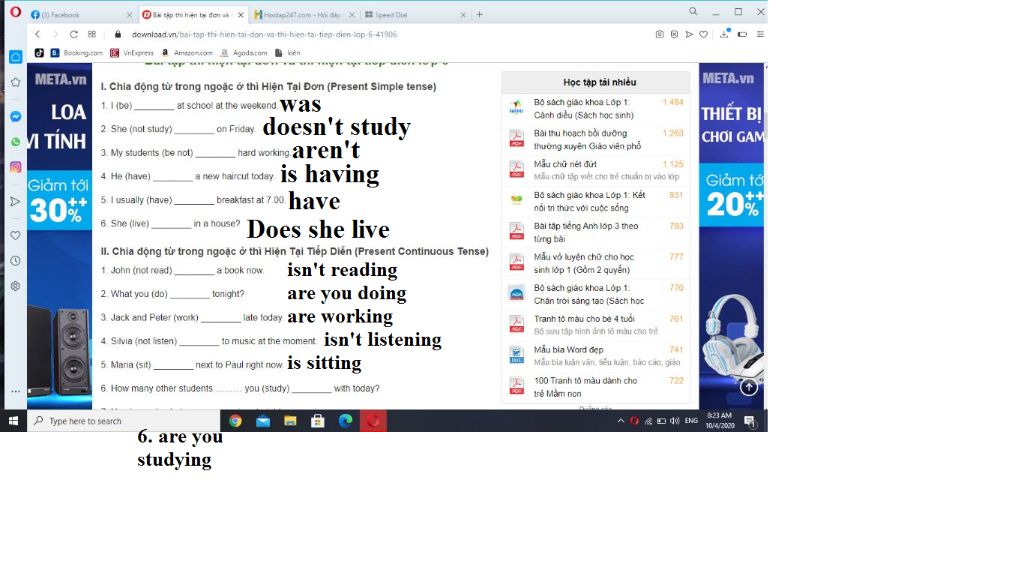
Task: Click the left META.vn speaker ad banner
Action: click(x=59, y=235)
